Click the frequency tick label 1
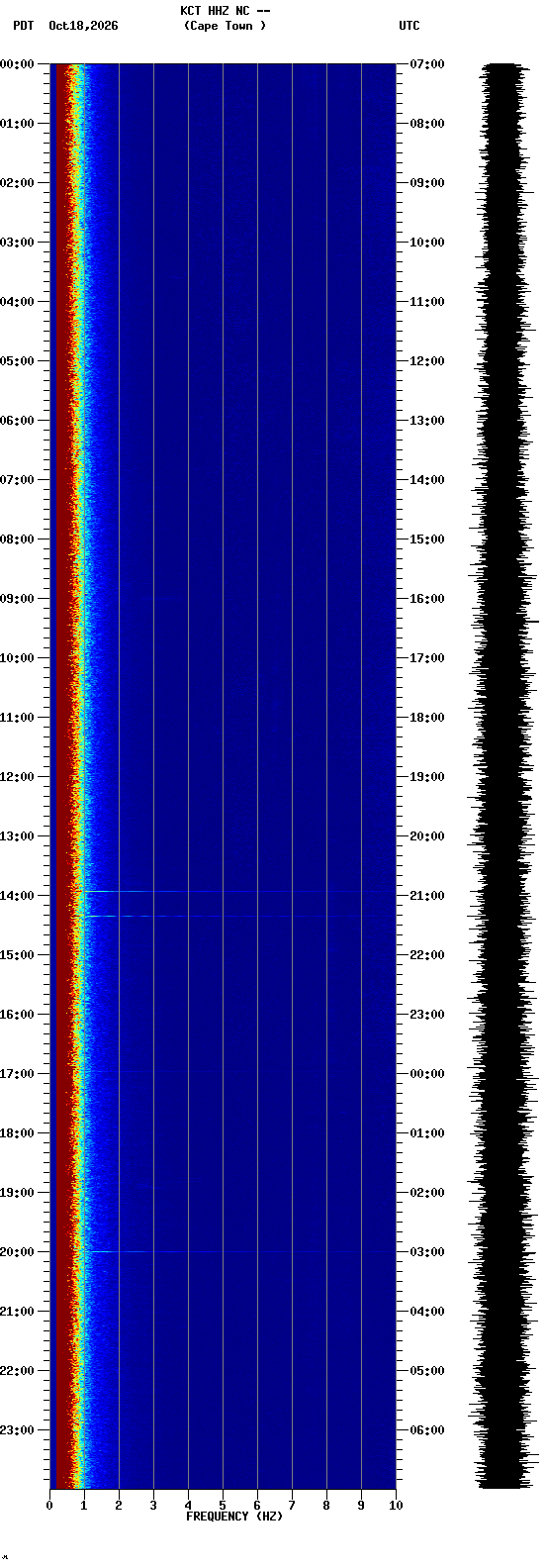This screenshot has height=1568, width=546. pos(84,1506)
